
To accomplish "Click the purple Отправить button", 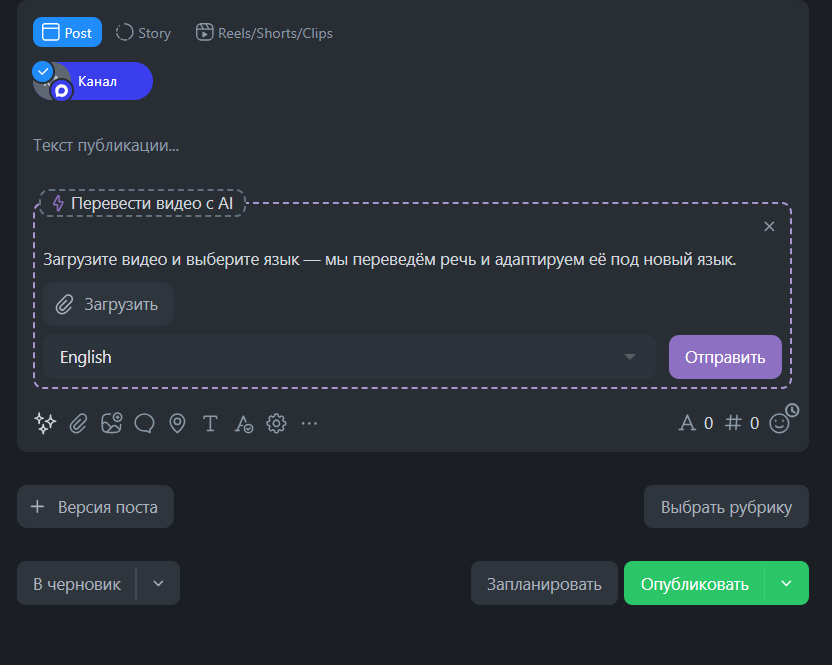I will (x=725, y=357).
